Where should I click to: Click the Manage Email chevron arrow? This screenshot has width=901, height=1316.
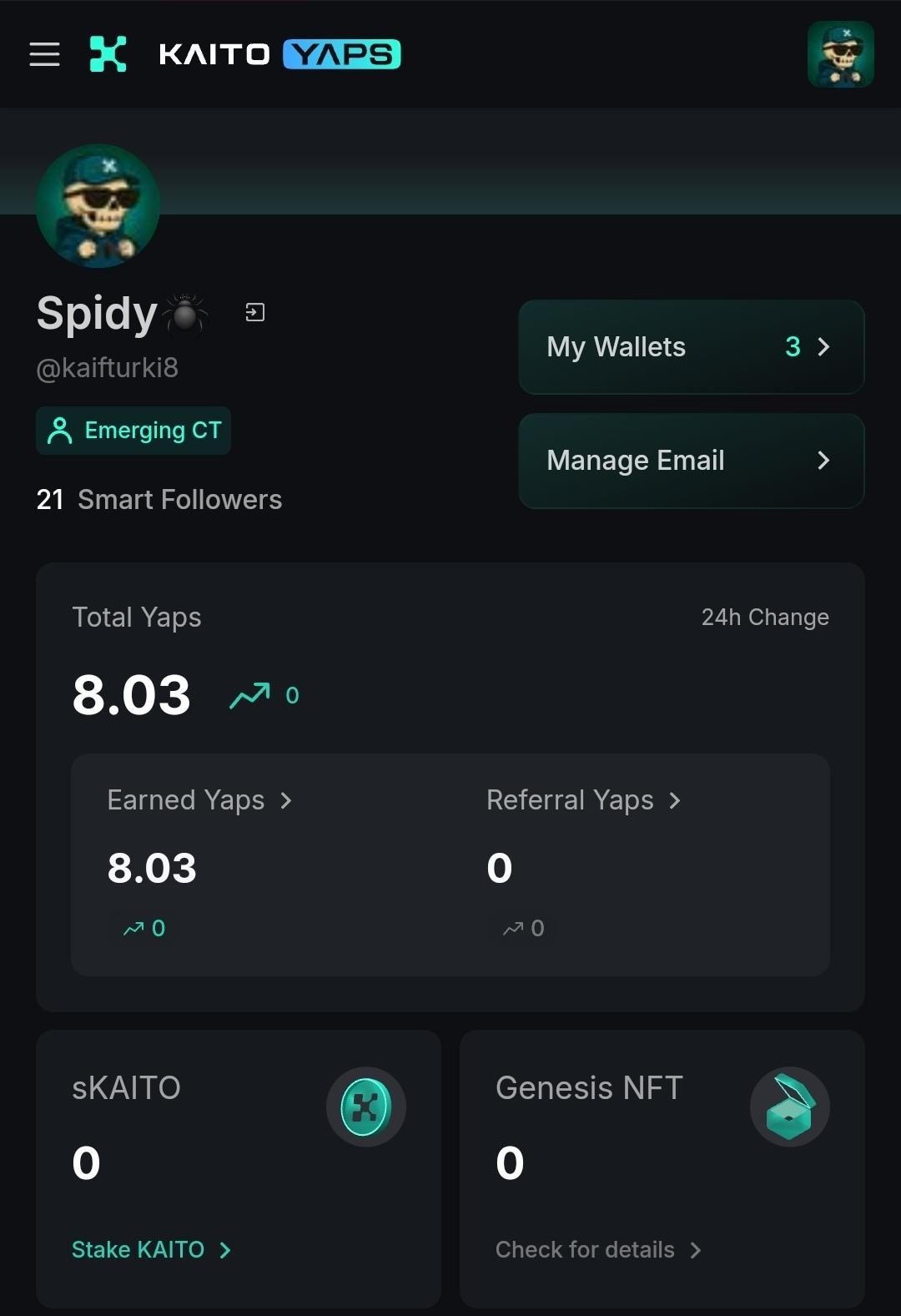[x=823, y=461]
